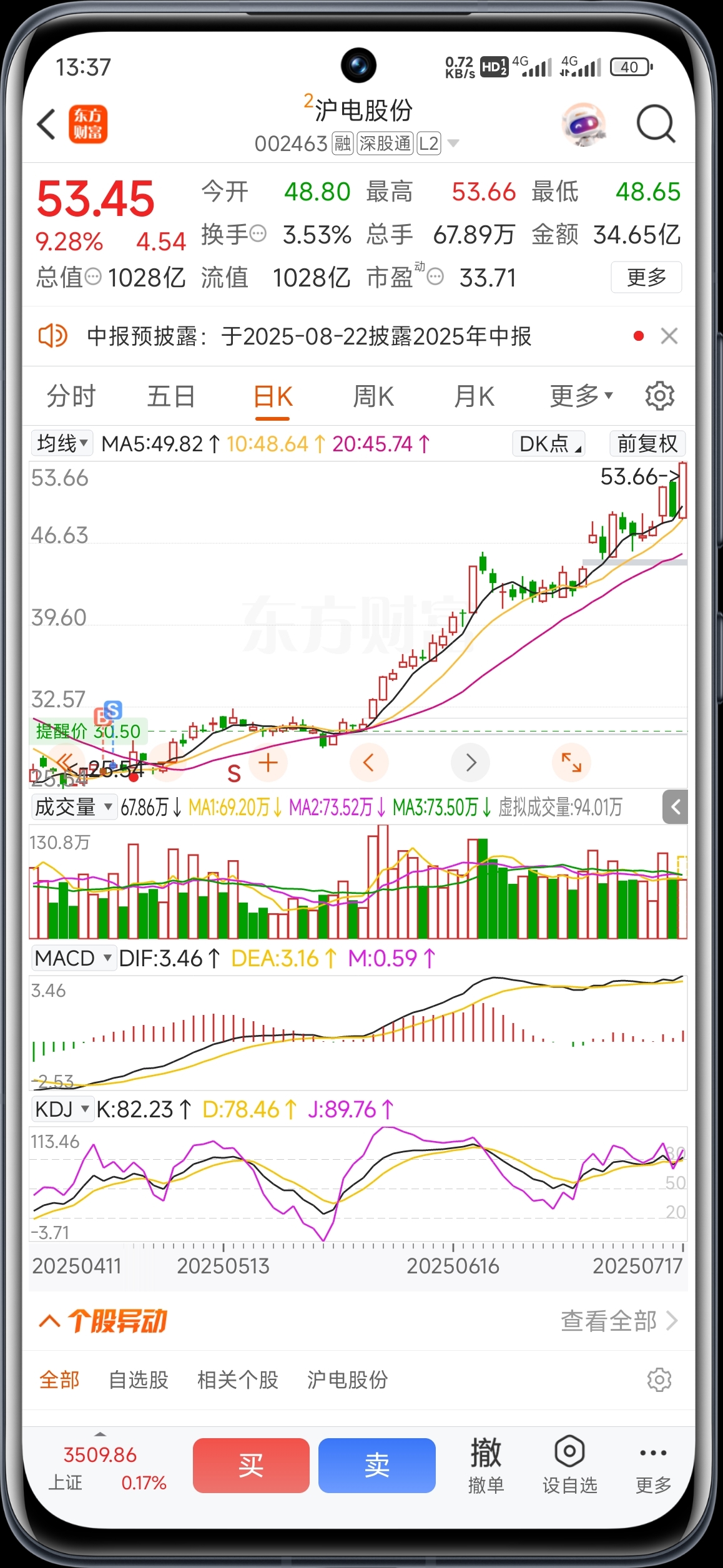Tap the 53.45 current price
The image size is (723, 1568).
96,198
